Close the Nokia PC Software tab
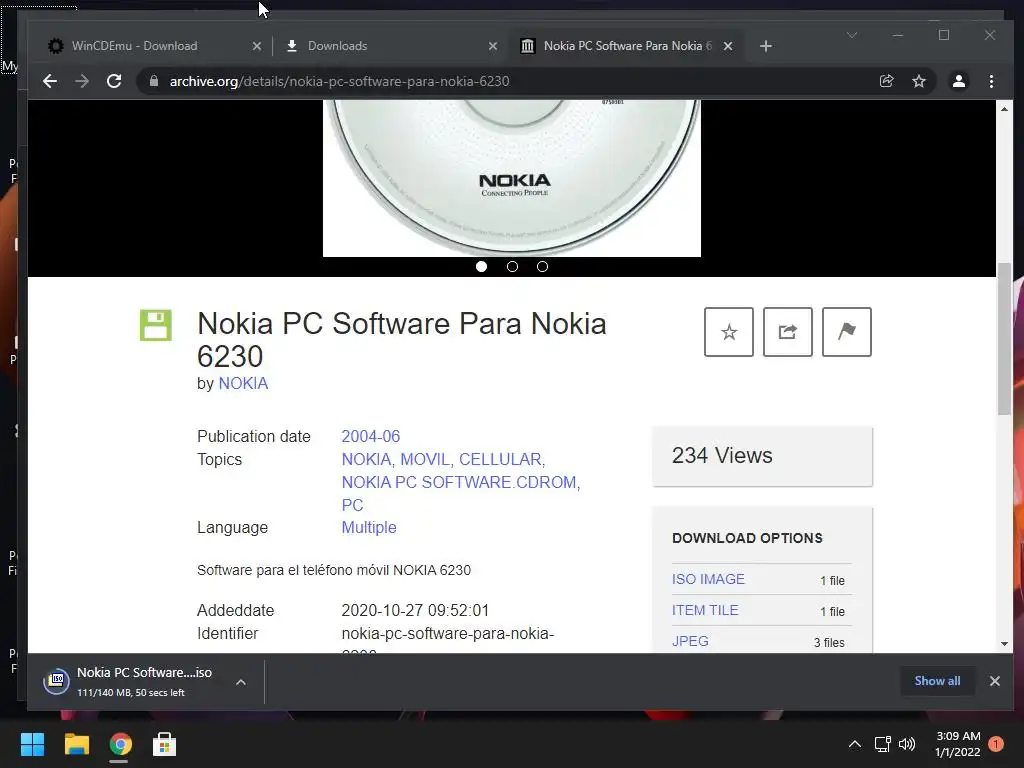Image resolution: width=1024 pixels, height=768 pixels. pos(728,46)
